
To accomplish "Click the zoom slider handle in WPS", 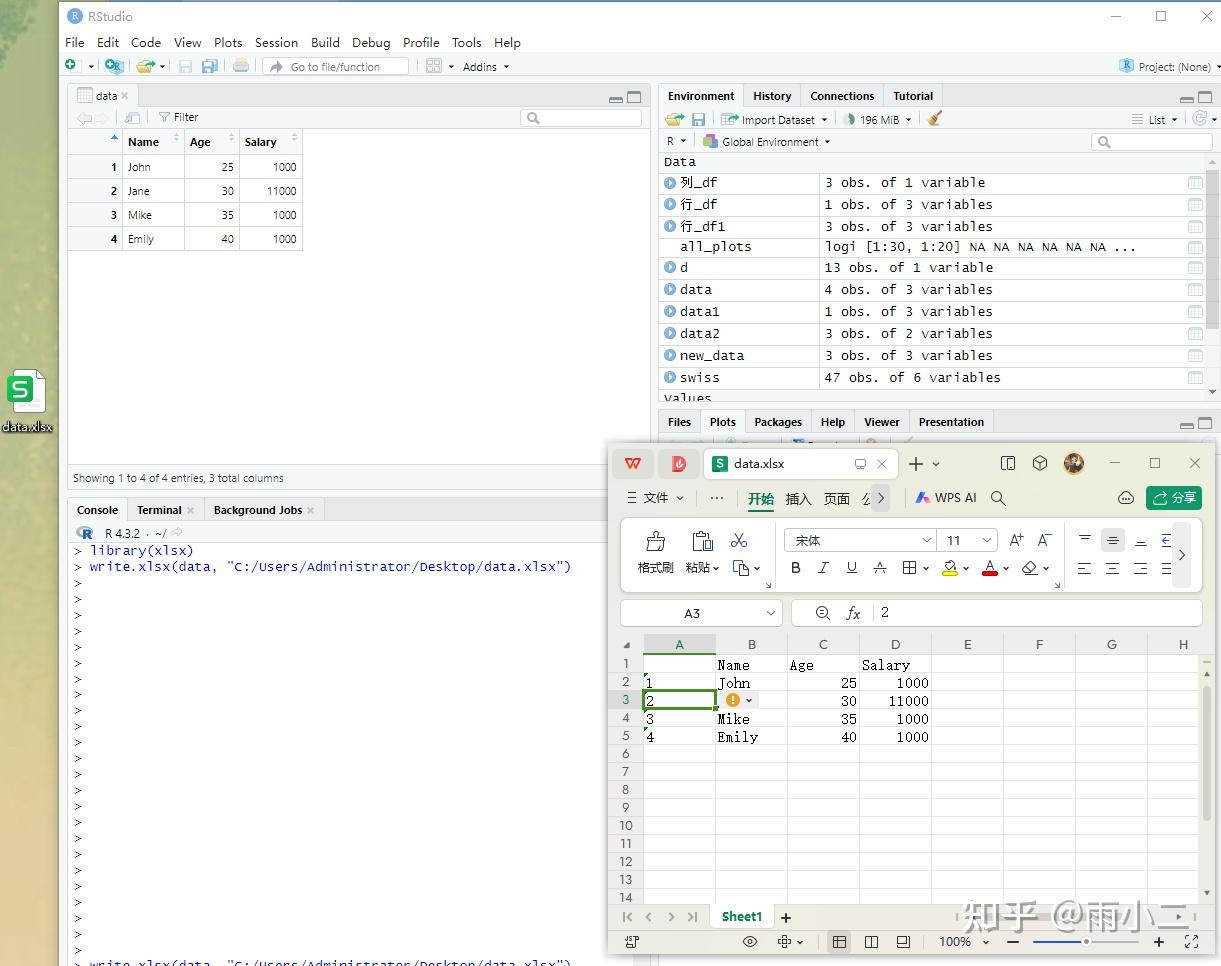I will (x=1086, y=942).
